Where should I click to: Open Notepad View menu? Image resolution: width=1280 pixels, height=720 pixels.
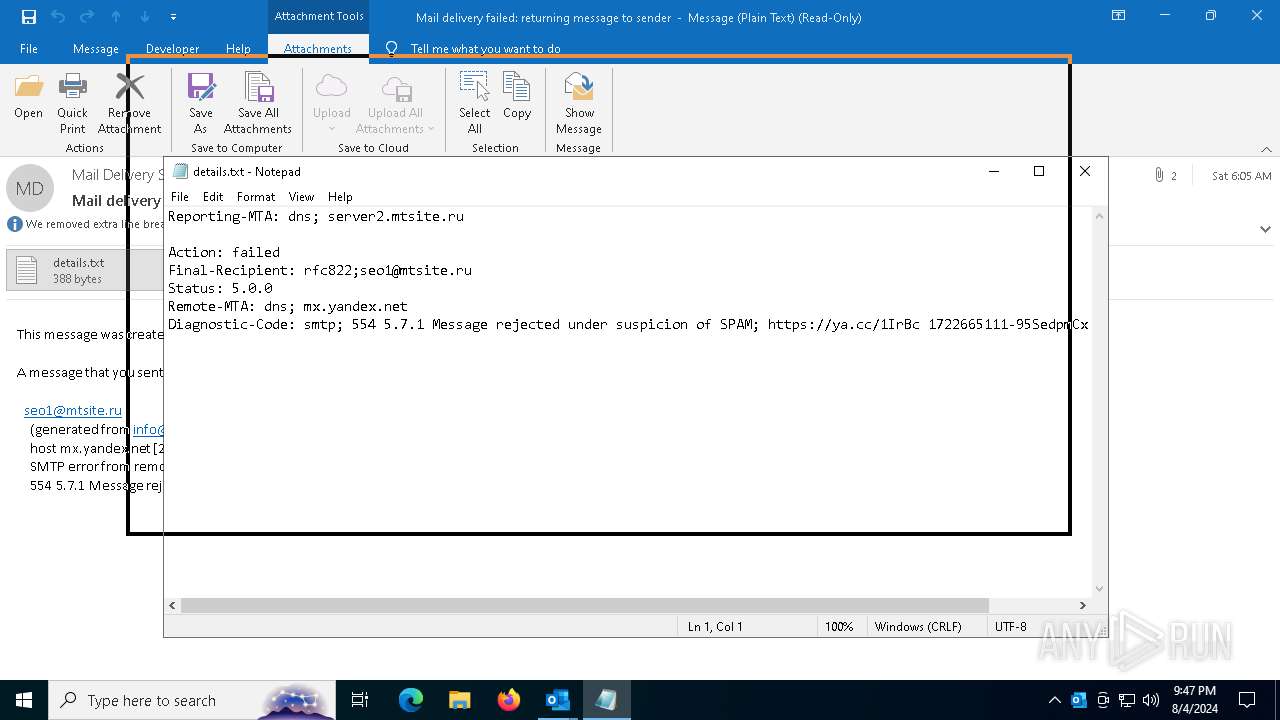(301, 197)
